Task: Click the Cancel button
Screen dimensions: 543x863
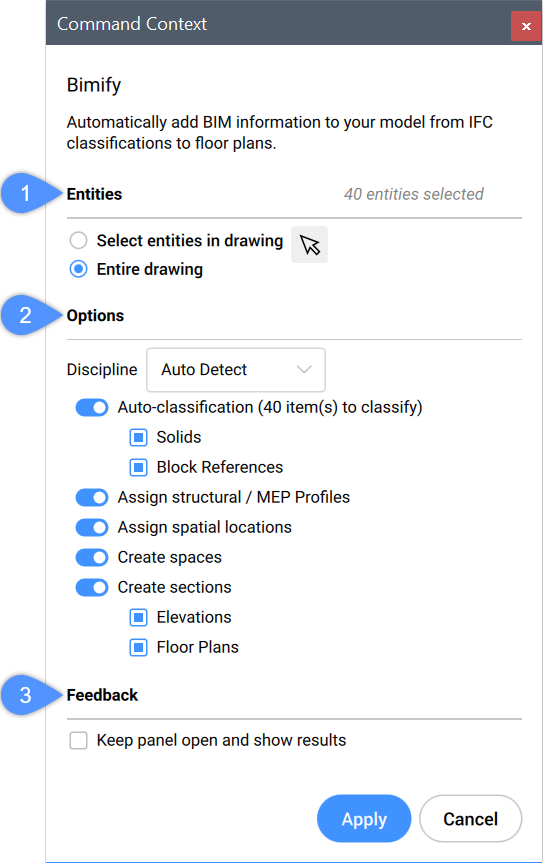Action: pyautogui.click(x=470, y=818)
